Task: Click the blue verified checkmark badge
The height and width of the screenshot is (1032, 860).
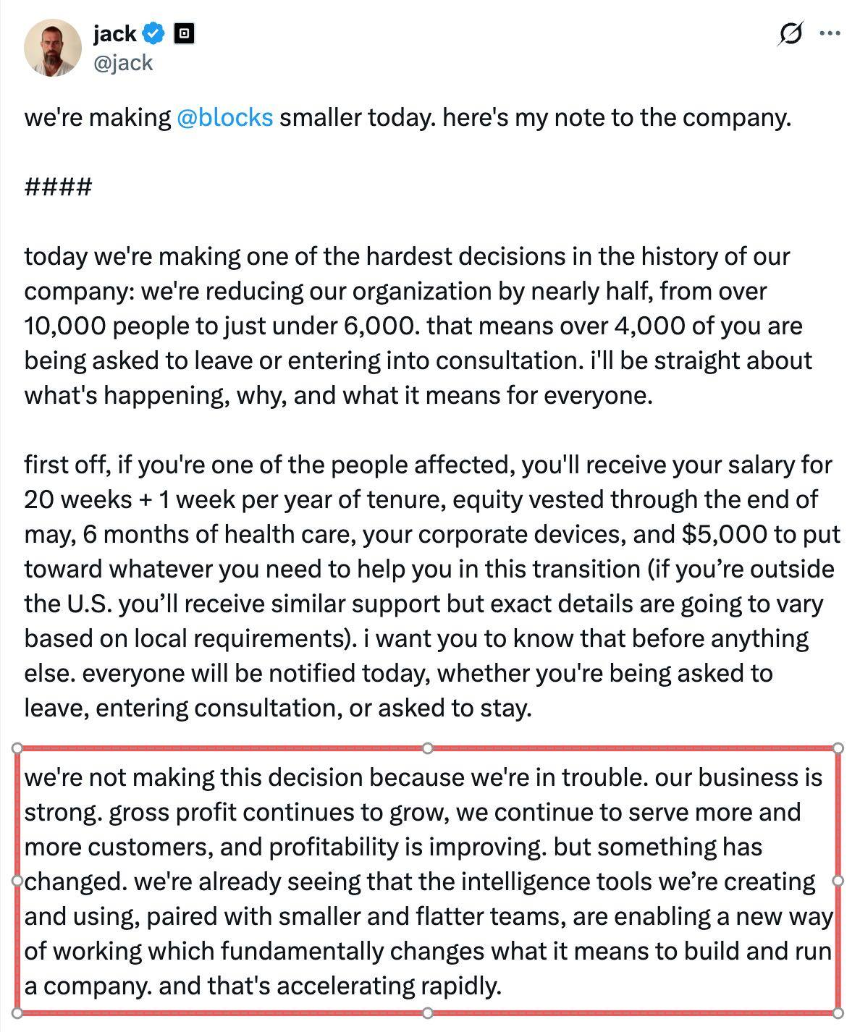Action: 151,32
